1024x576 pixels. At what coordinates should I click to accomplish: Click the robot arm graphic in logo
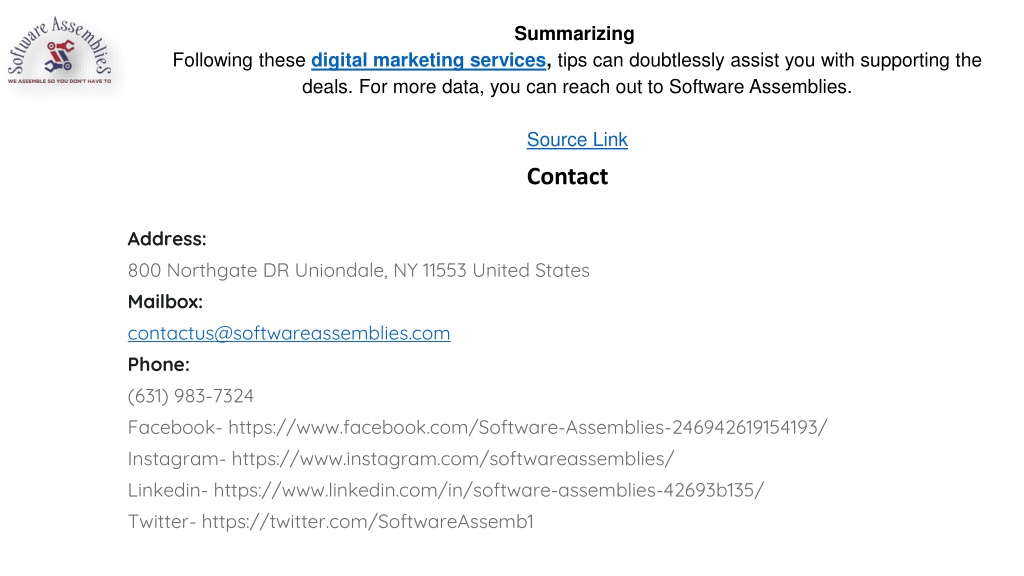(59, 56)
